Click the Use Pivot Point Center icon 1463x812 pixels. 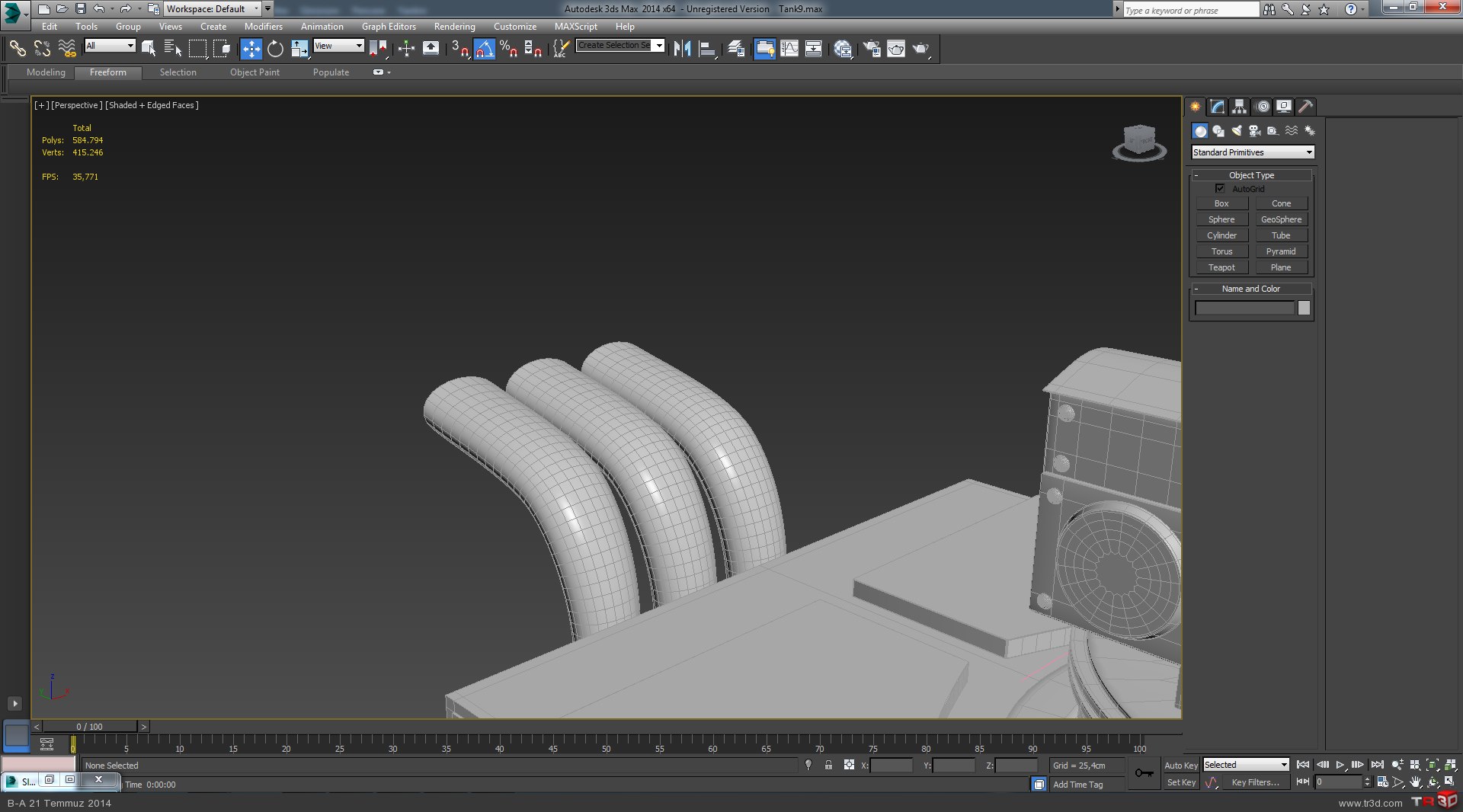(x=377, y=49)
